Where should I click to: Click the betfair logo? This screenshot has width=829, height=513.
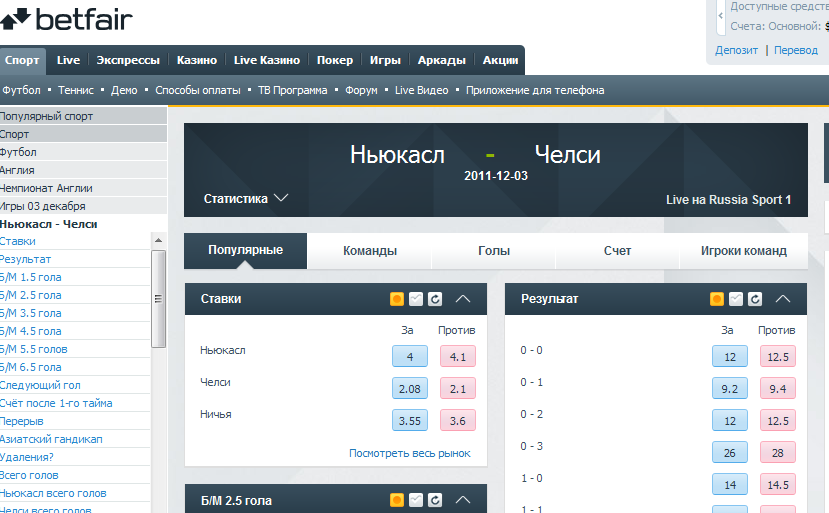[66, 19]
